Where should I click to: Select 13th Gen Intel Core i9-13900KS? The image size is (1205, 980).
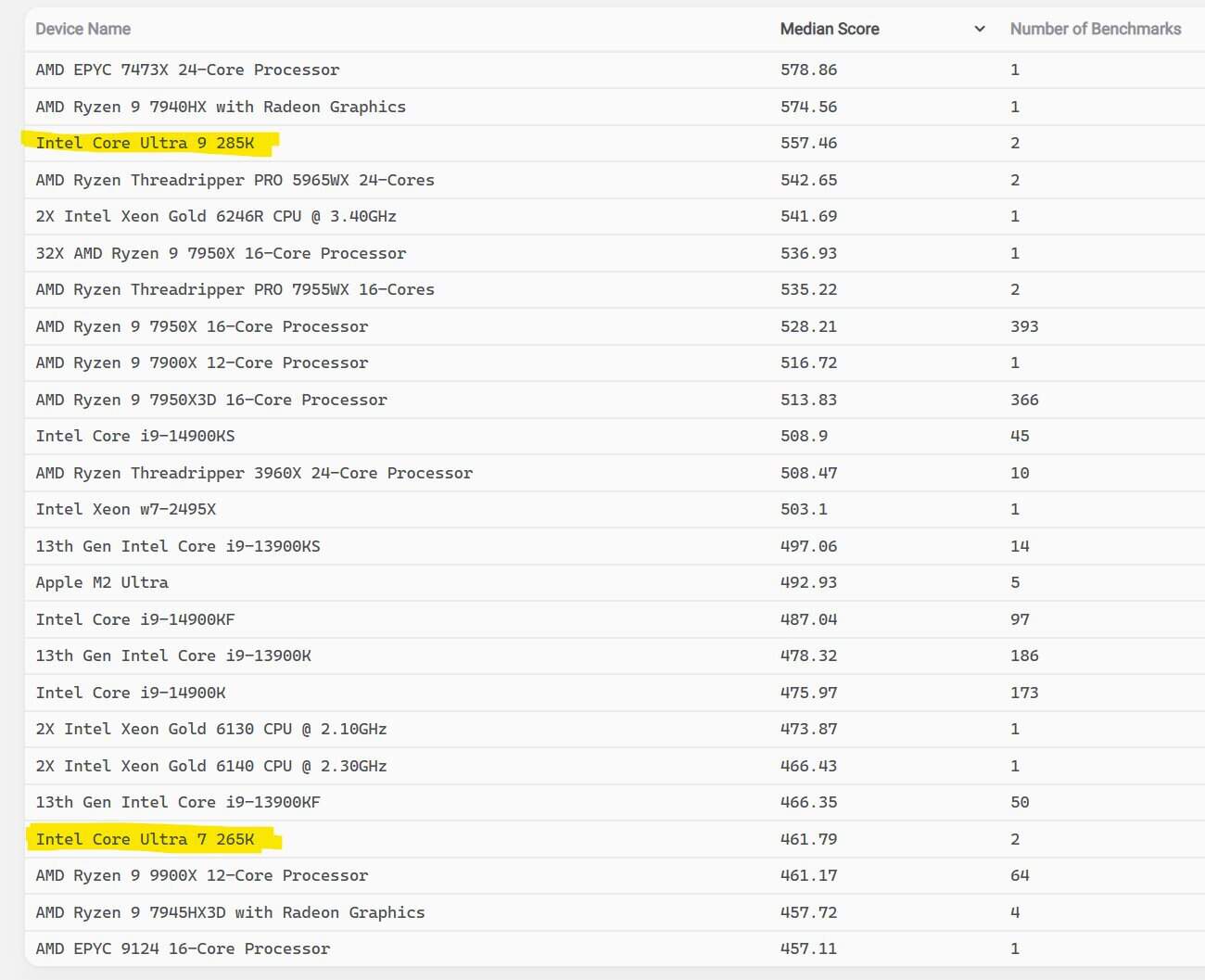[178, 546]
